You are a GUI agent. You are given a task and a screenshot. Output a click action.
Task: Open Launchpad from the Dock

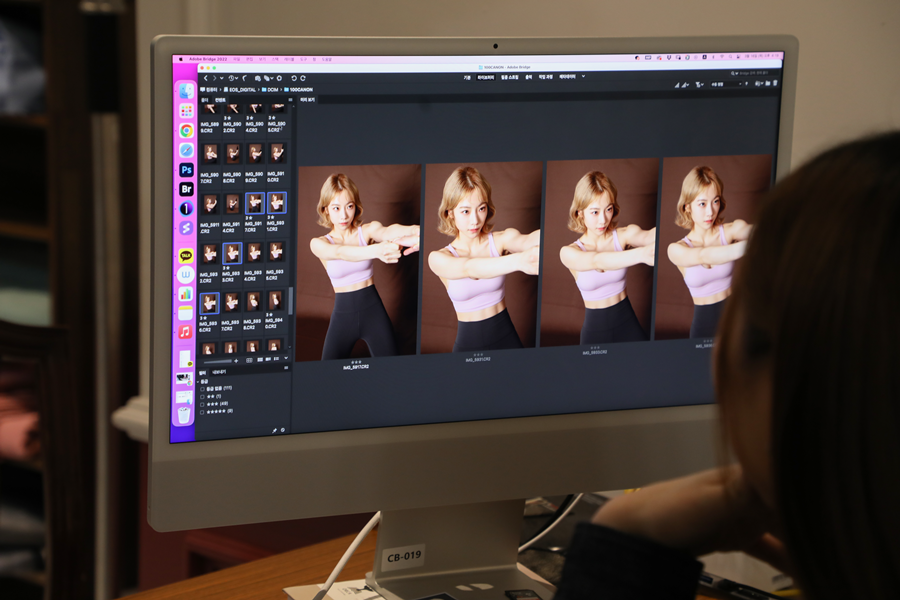pyautogui.click(x=187, y=110)
